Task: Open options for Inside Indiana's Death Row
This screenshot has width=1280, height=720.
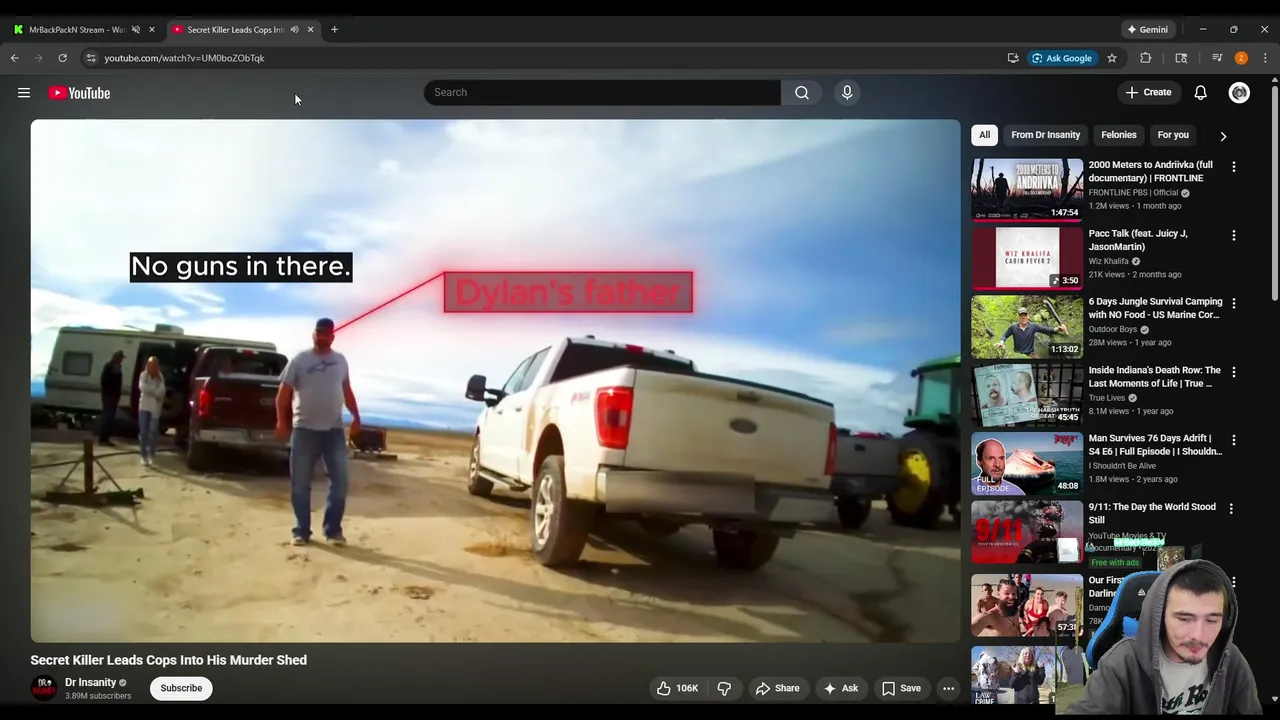Action: [1233, 372]
